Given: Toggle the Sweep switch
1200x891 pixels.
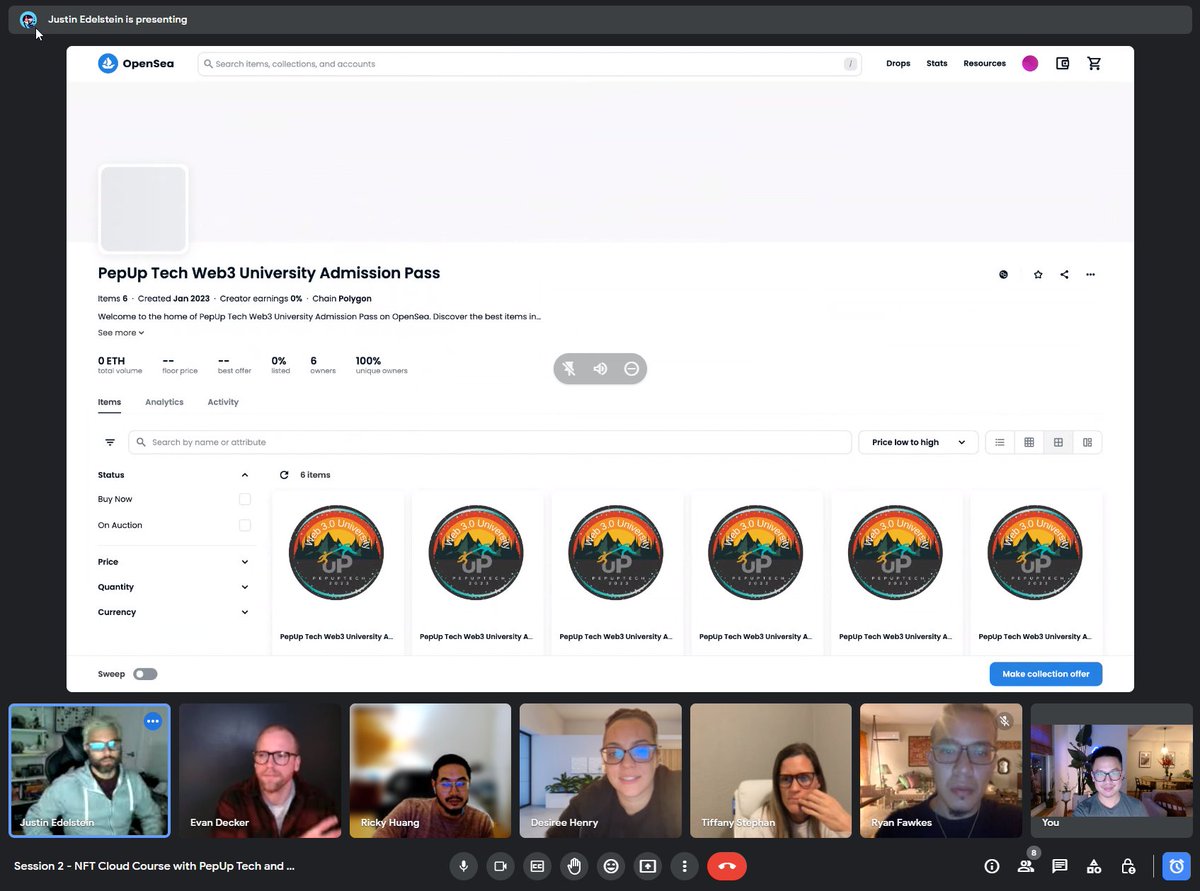Looking at the screenshot, I should tap(145, 674).
